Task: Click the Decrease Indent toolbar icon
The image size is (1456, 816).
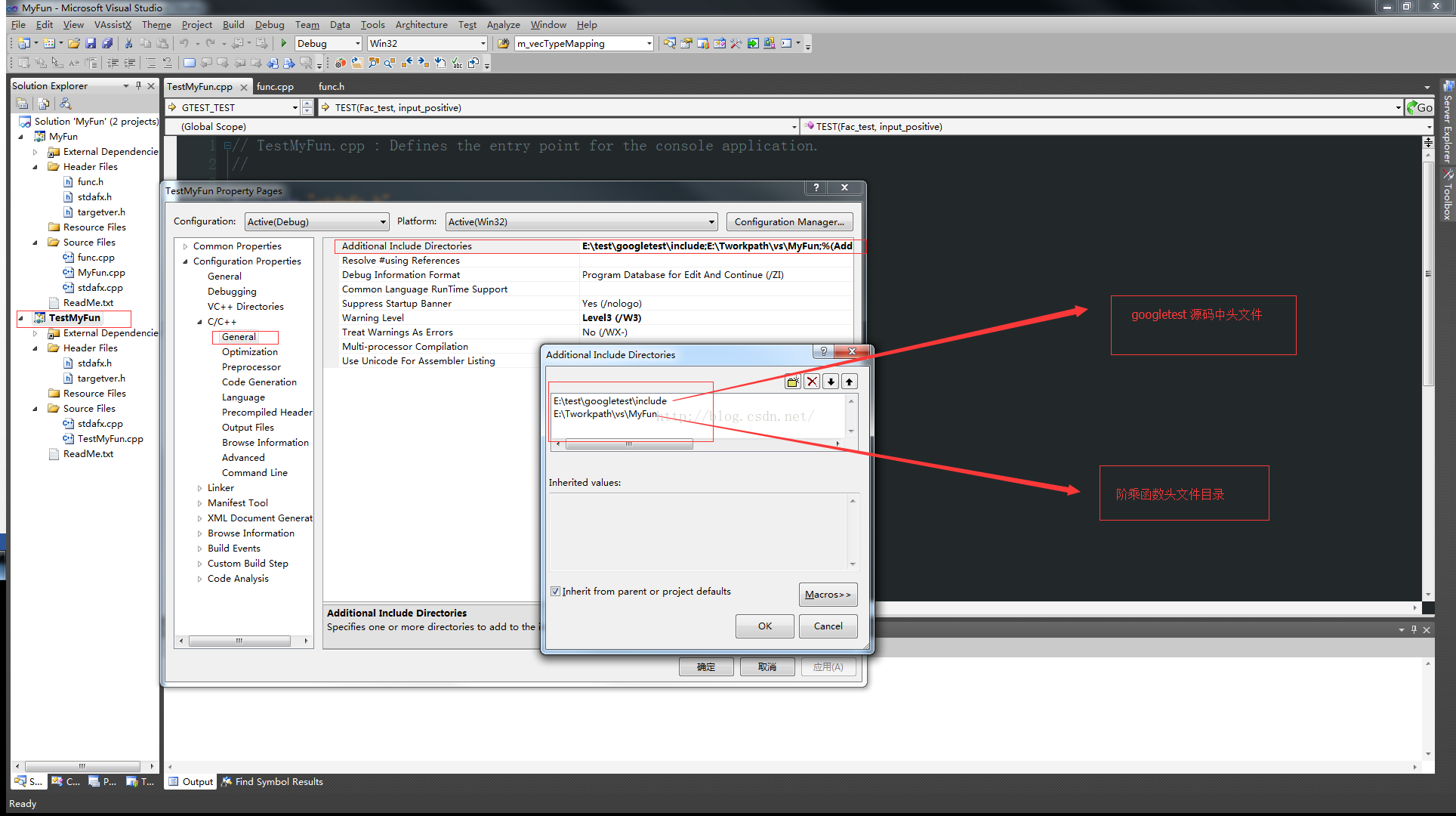Action: [113, 63]
